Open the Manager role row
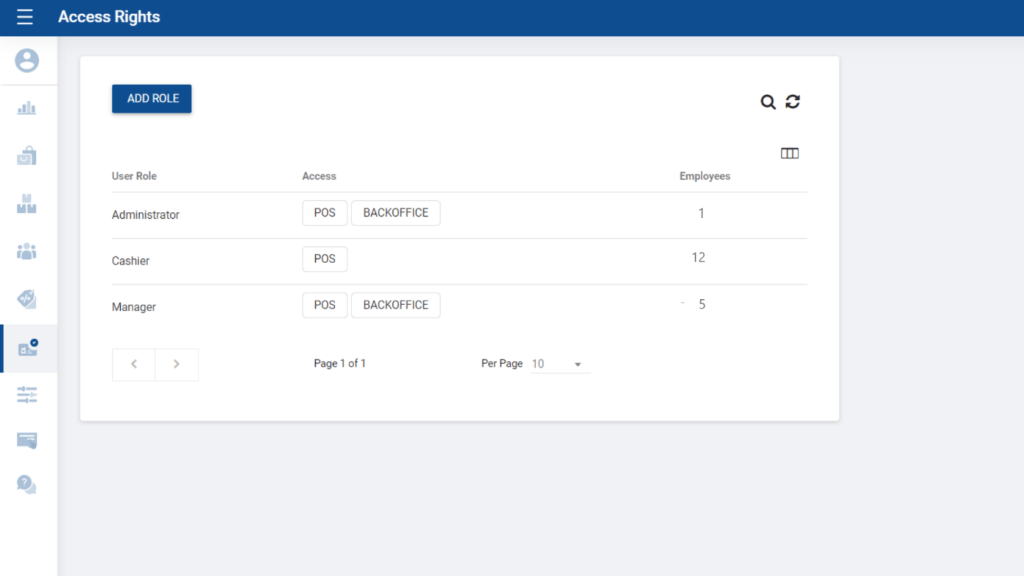1024x576 pixels. pos(459,307)
